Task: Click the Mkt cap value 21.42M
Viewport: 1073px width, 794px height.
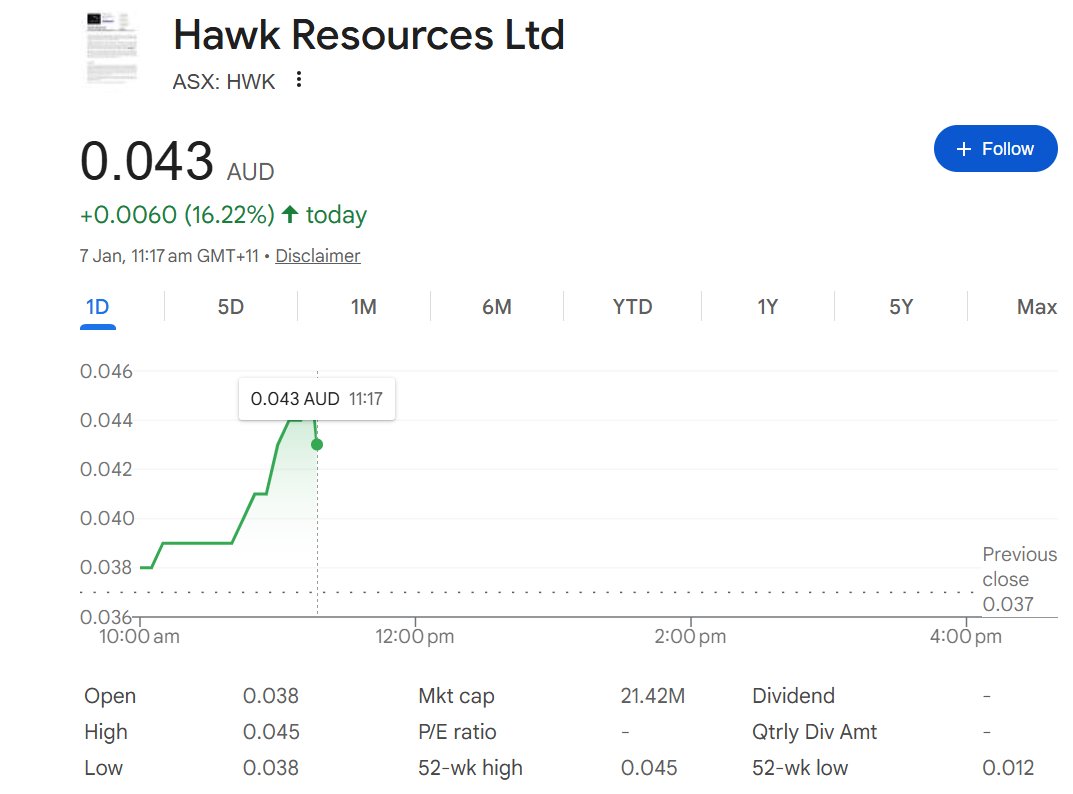Action: pyautogui.click(x=653, y=696)
